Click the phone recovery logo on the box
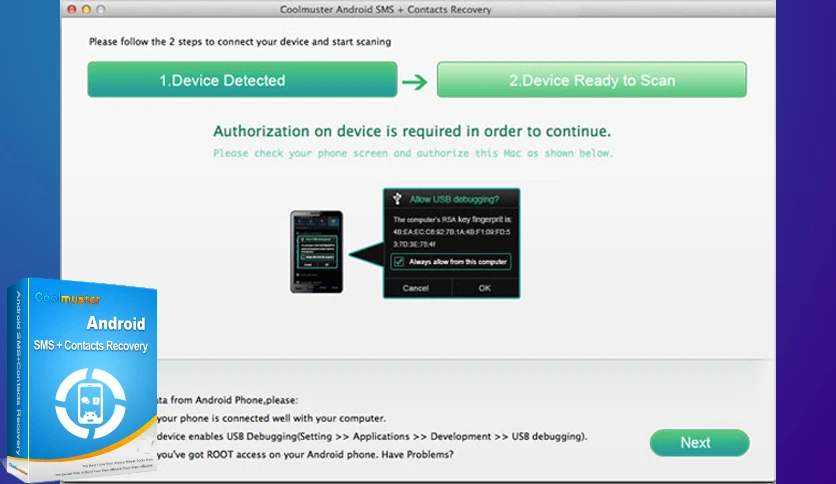This screenshot has width=836, height=484. click(x=91, y=404)
